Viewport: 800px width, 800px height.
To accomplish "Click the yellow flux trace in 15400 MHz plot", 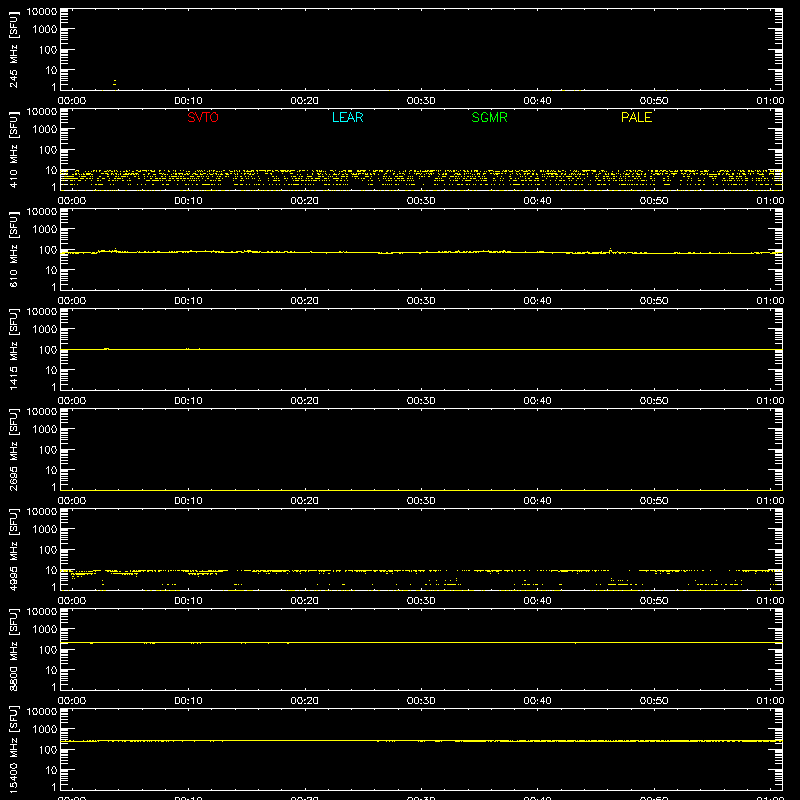I will (421, 741).
